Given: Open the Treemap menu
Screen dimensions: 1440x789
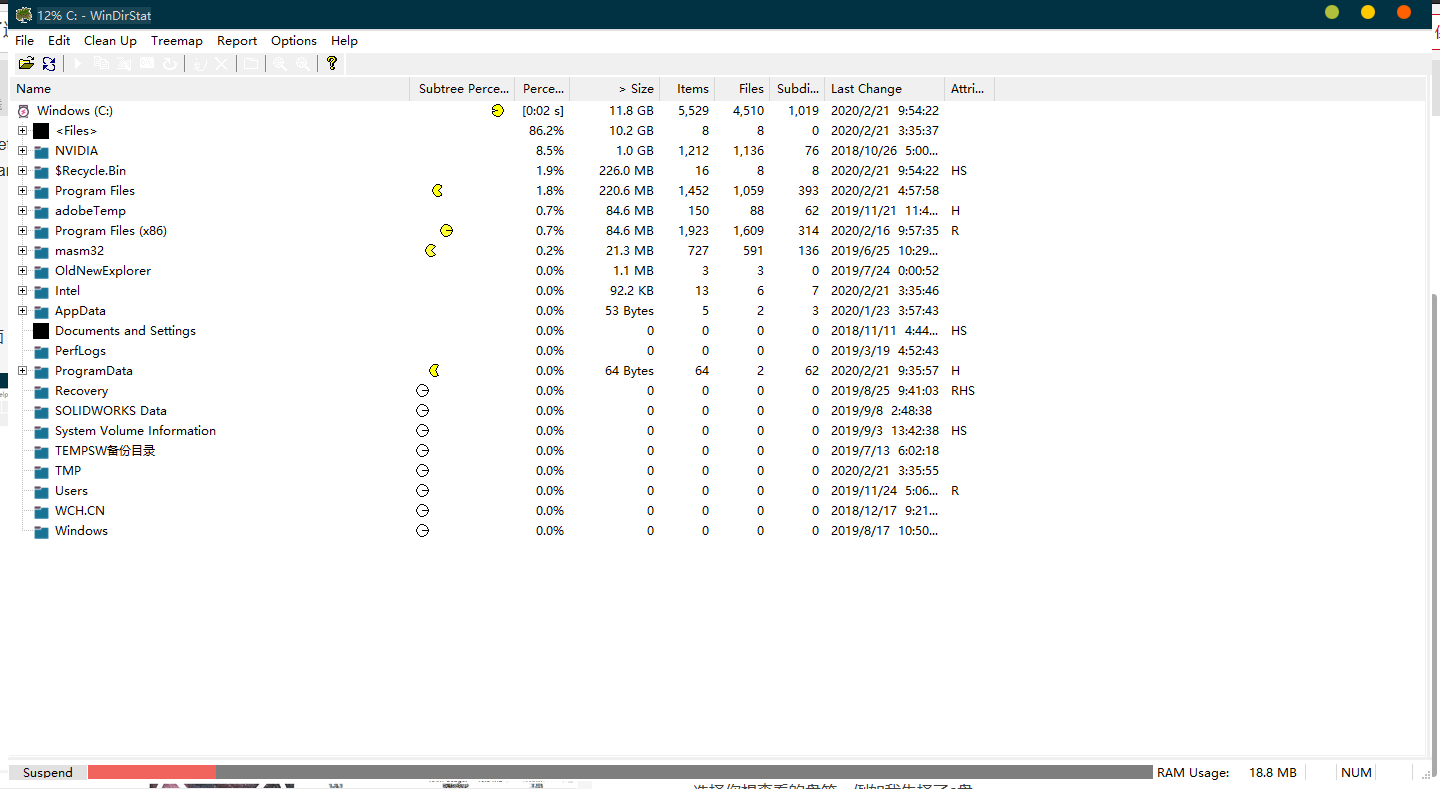Looking at the screenshot, I should [x=177, y=41].
